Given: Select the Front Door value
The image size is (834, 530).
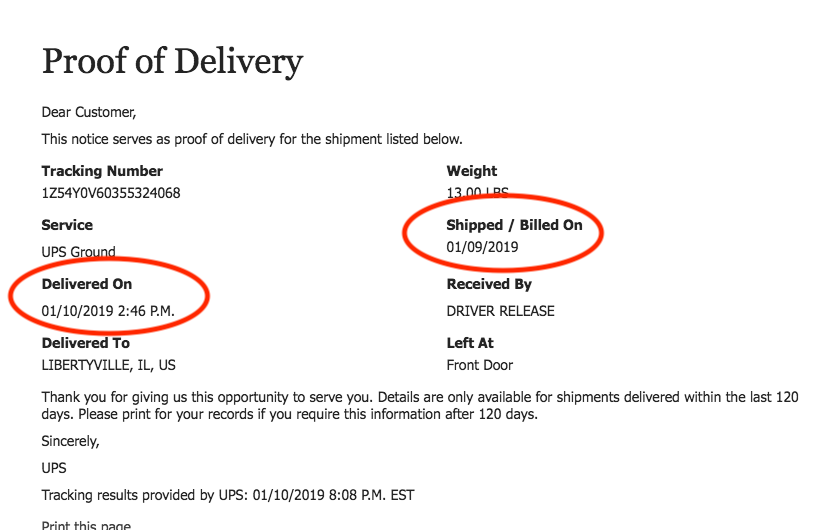Looking at the screenshot, I should coord(480,365).
